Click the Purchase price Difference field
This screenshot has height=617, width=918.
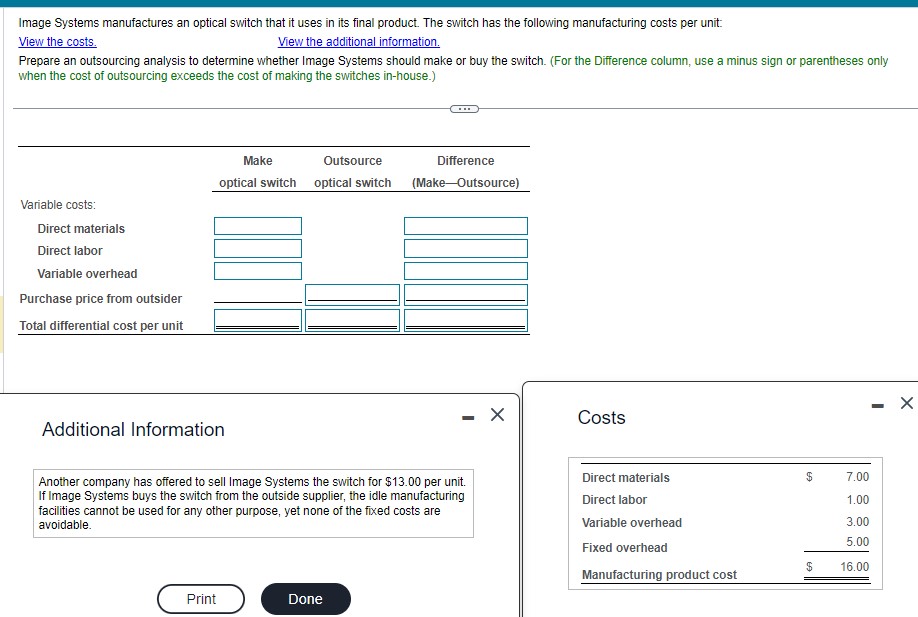[x=465, y=293]
